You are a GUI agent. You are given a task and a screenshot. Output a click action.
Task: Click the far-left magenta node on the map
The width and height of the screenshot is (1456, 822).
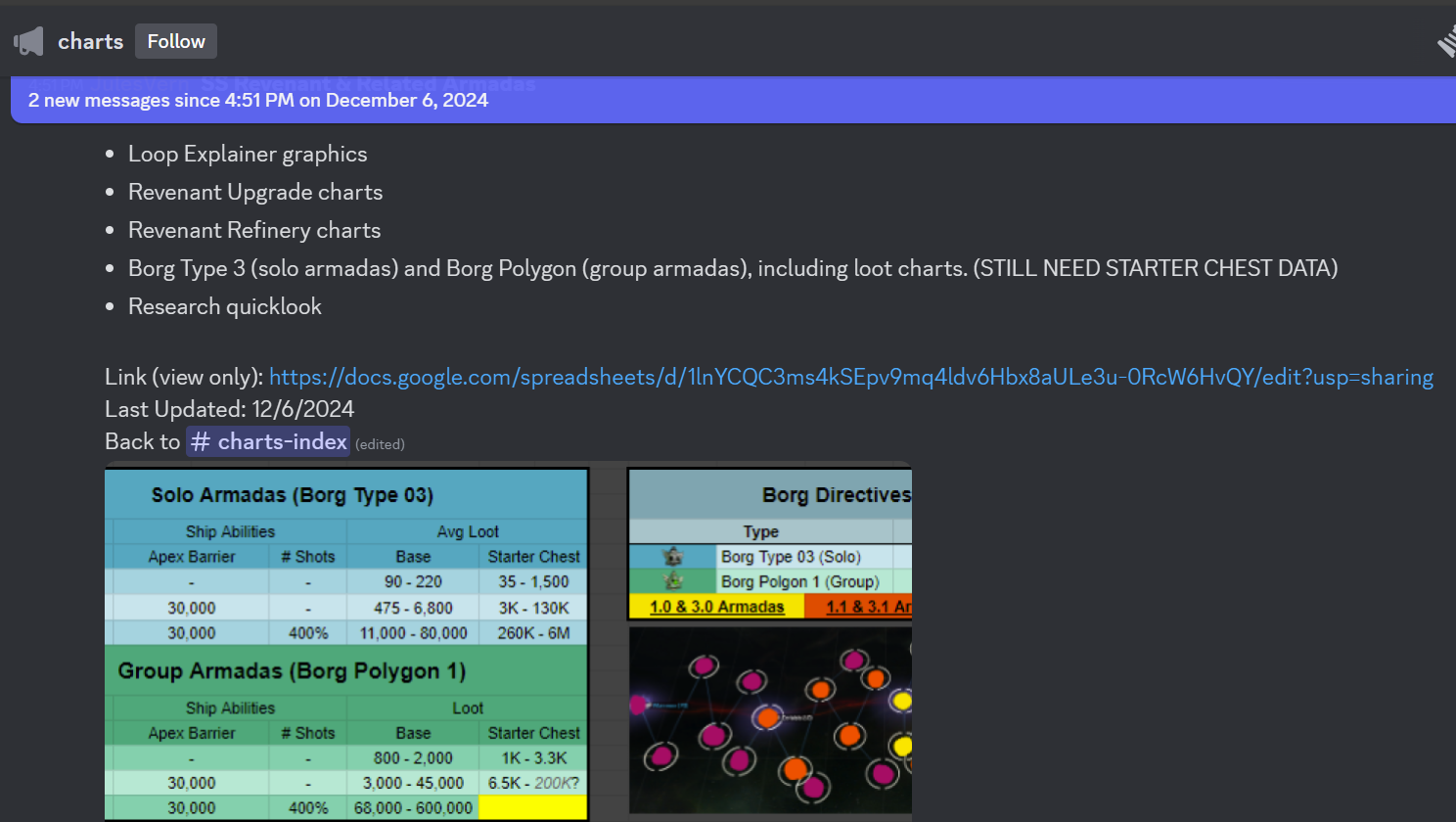(639, 704)
